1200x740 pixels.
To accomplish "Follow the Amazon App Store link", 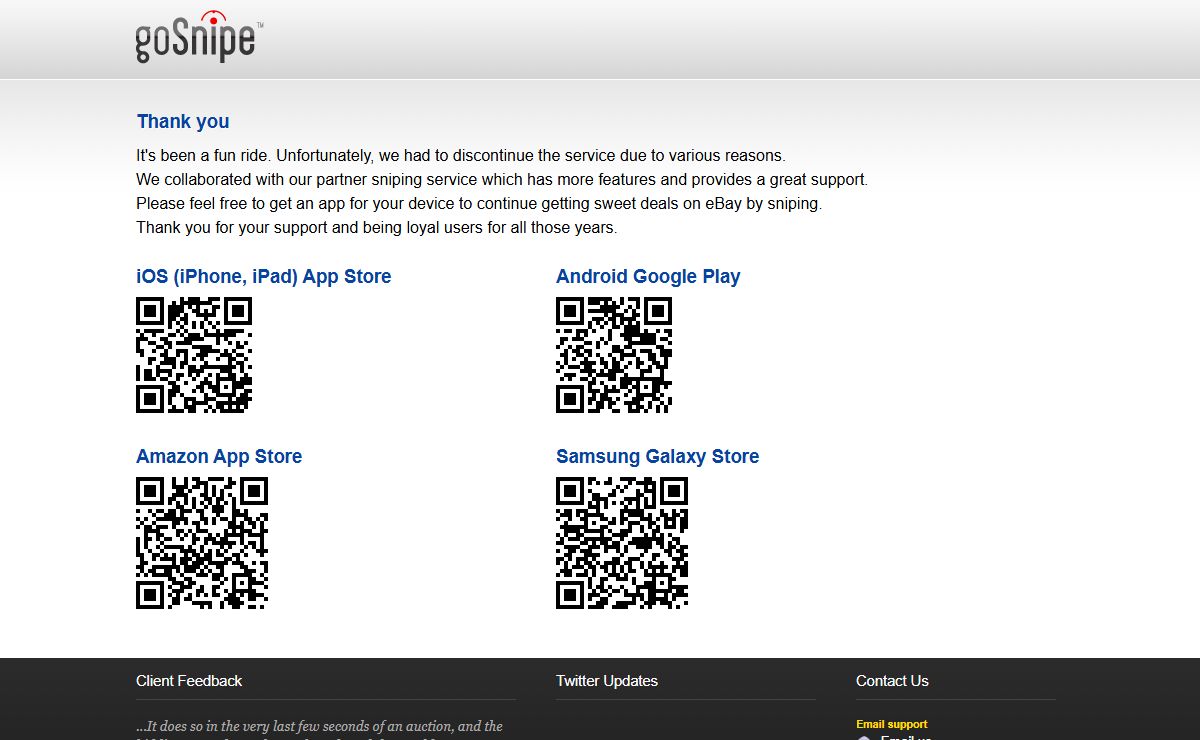I will (219, 457).
